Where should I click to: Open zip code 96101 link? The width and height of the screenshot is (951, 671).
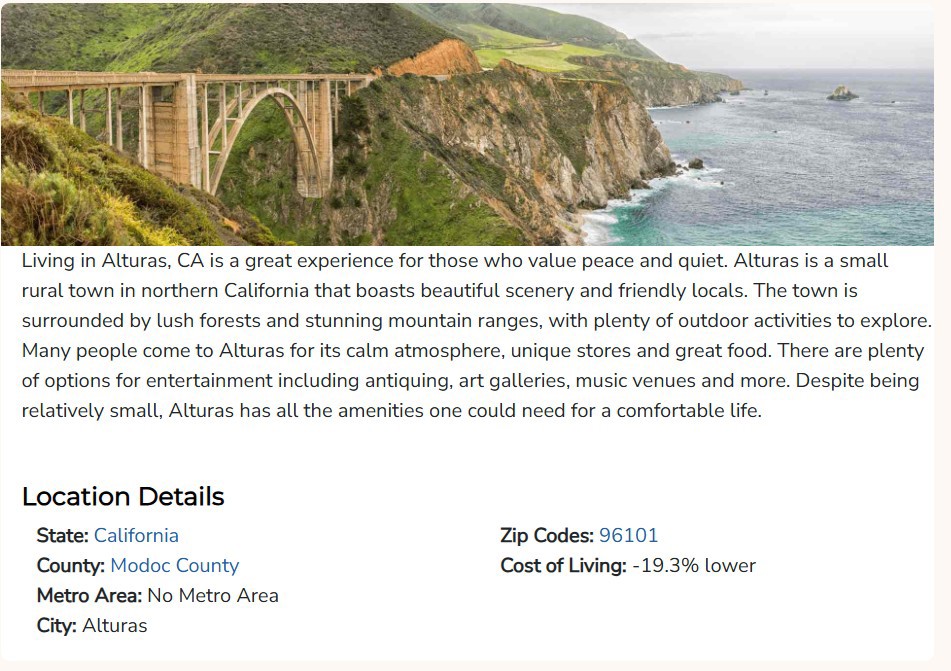click(x=628, y=535)
